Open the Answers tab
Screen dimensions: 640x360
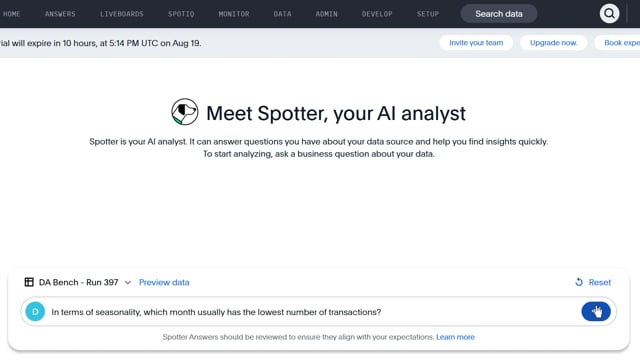point(60,14)
